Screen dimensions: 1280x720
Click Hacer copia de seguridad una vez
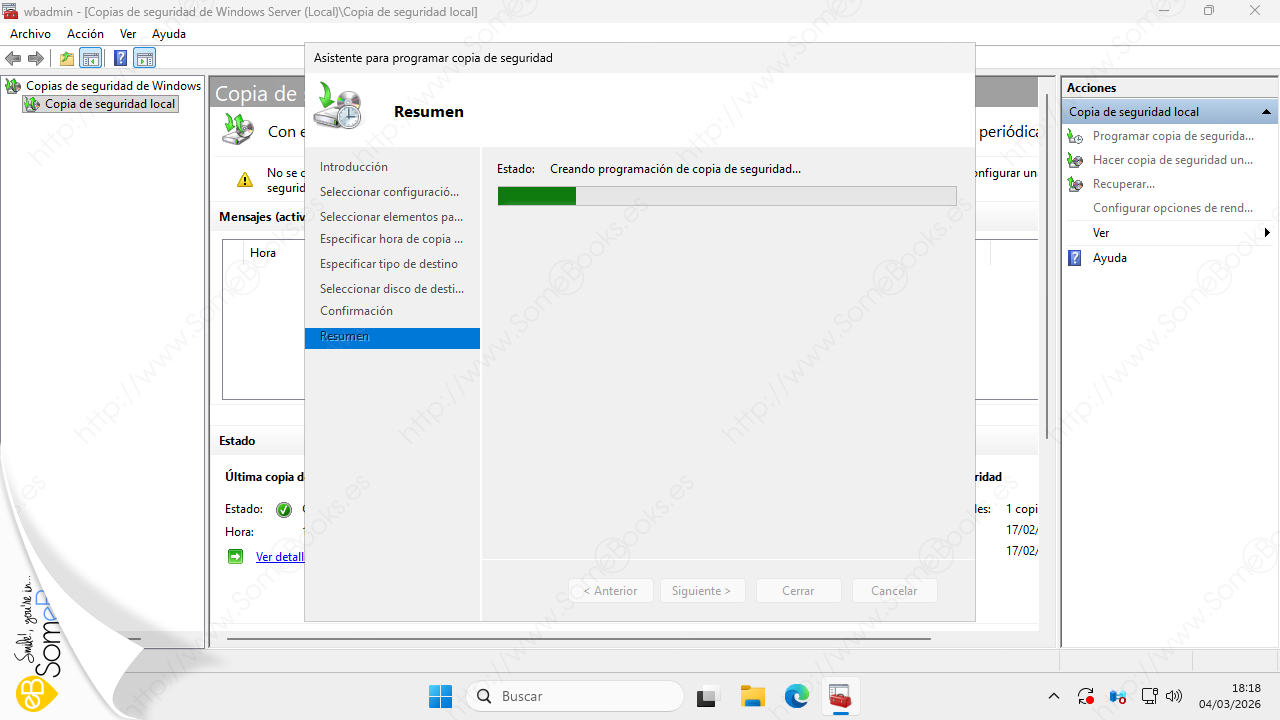point(1172,160)
